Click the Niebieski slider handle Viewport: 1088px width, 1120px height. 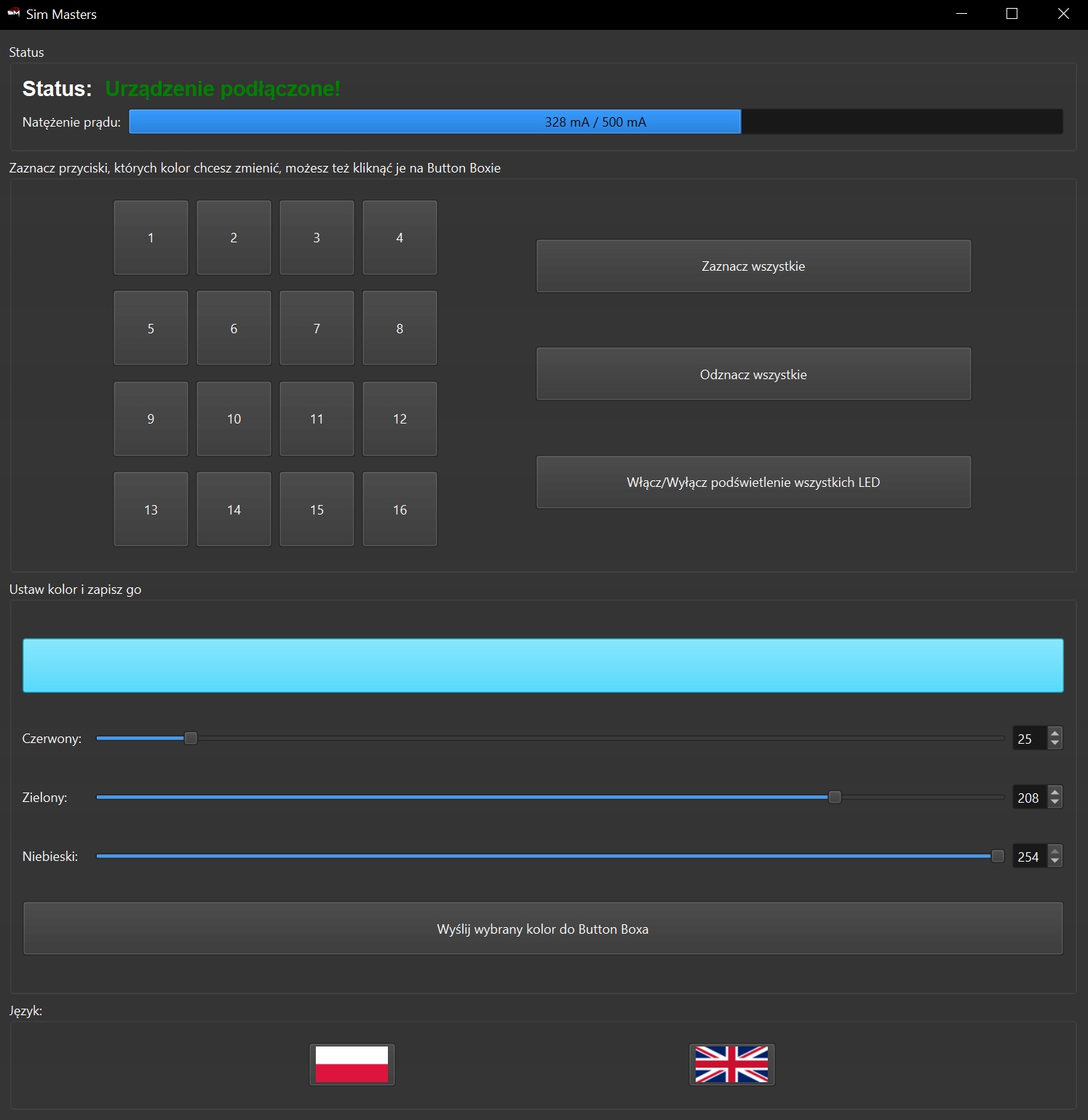tap(998, 856)
